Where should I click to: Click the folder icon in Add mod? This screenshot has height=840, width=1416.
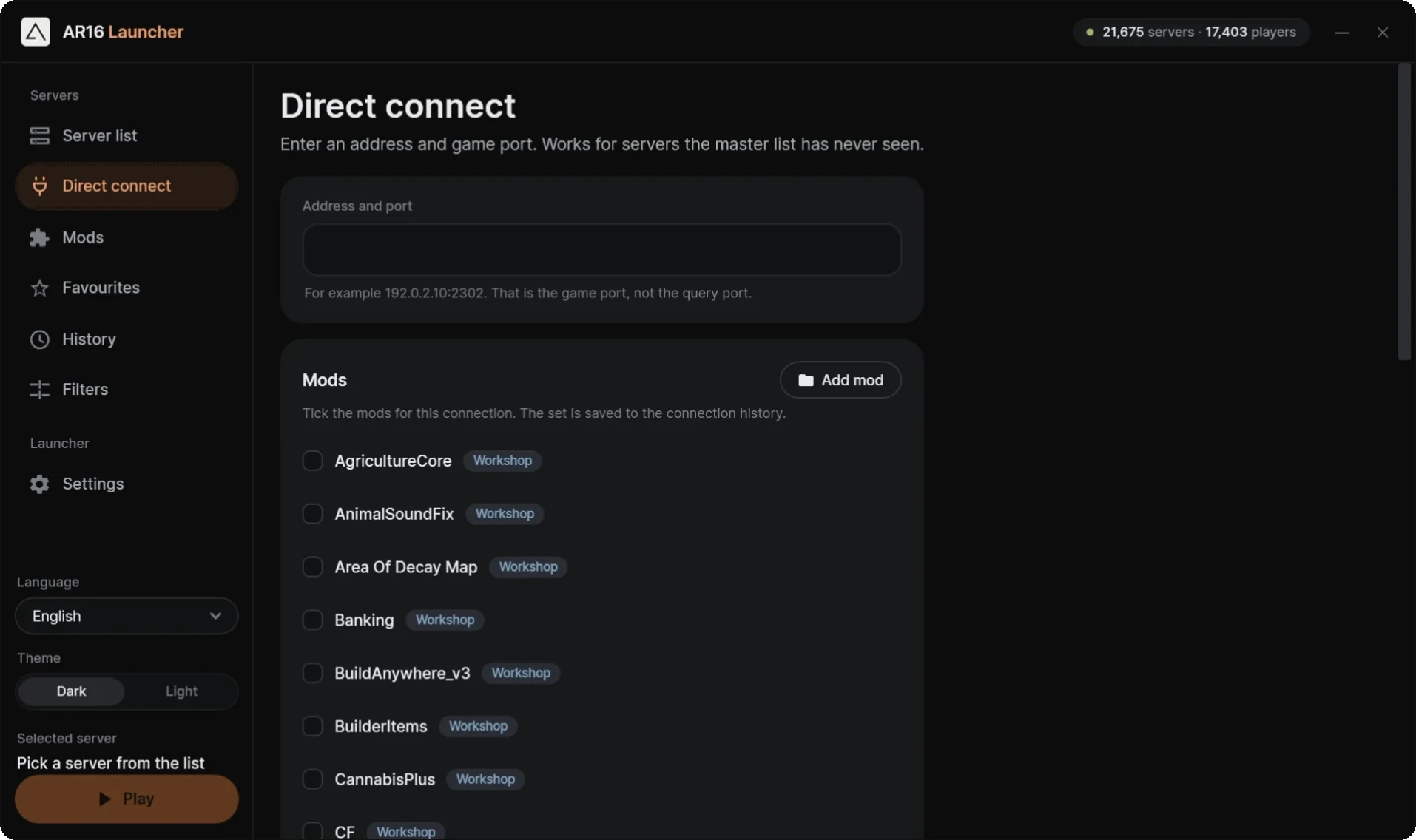[806, 380]
